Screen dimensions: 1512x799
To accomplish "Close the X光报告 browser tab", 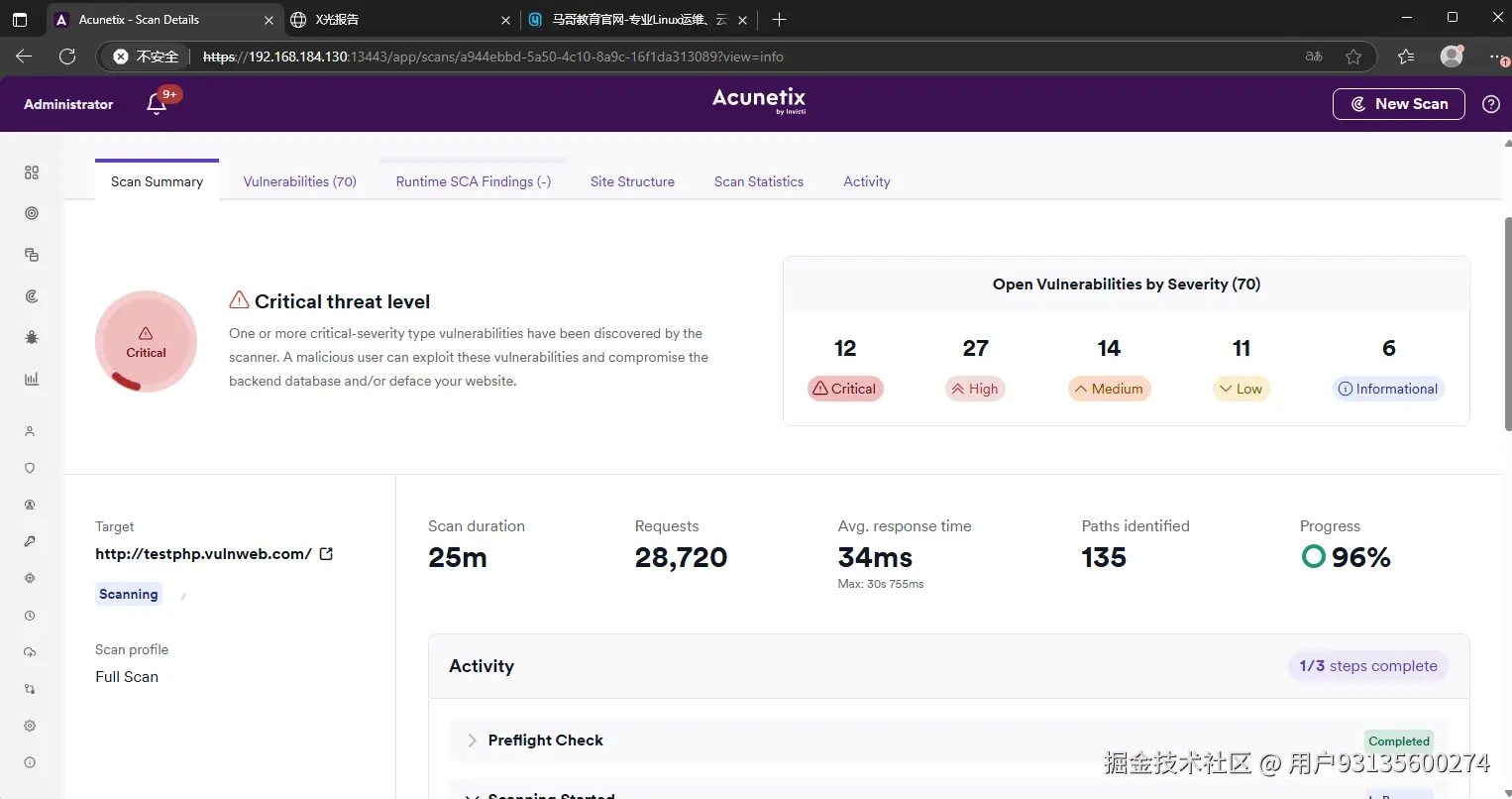I will point(505,20).
